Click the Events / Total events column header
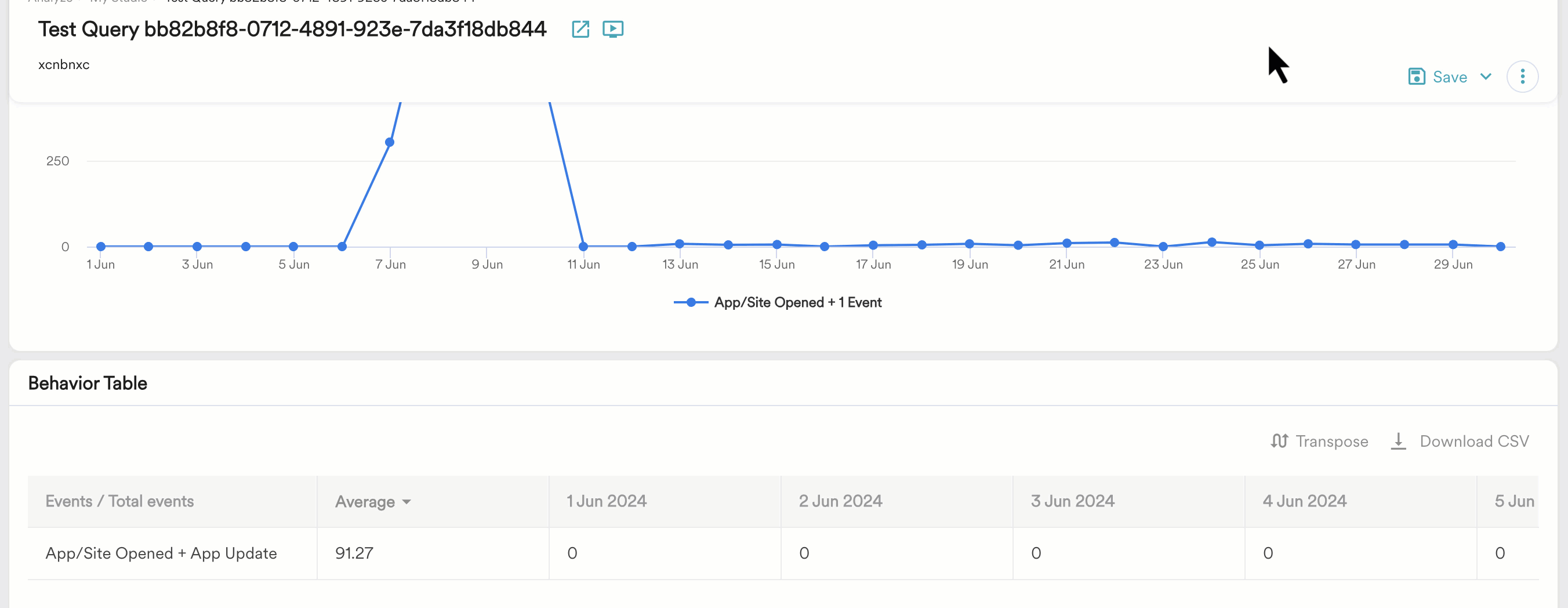The height and width of the screenshot is (608, 1568). coord(119,501)
